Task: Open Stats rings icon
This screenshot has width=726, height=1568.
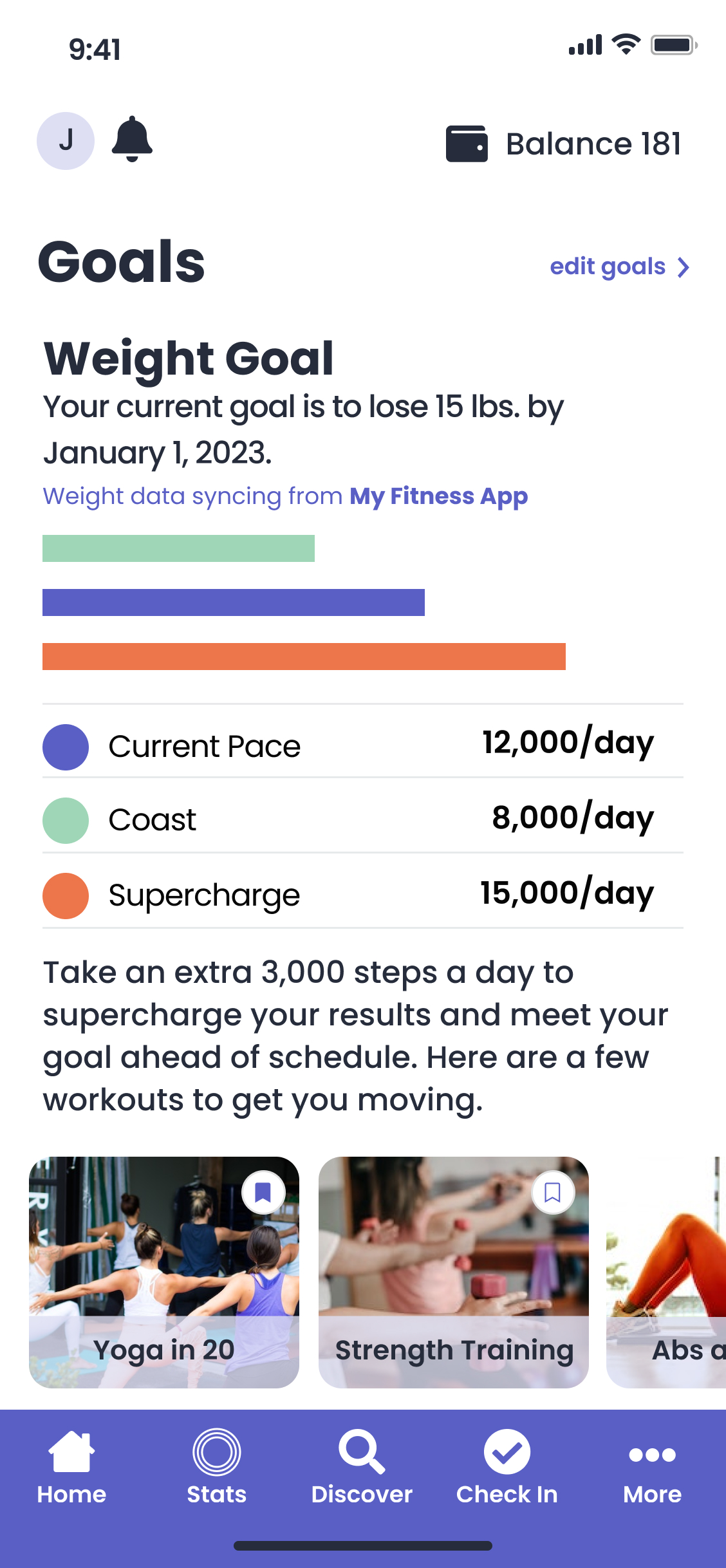Action: pyautogui.click(x=217, y=1451)
